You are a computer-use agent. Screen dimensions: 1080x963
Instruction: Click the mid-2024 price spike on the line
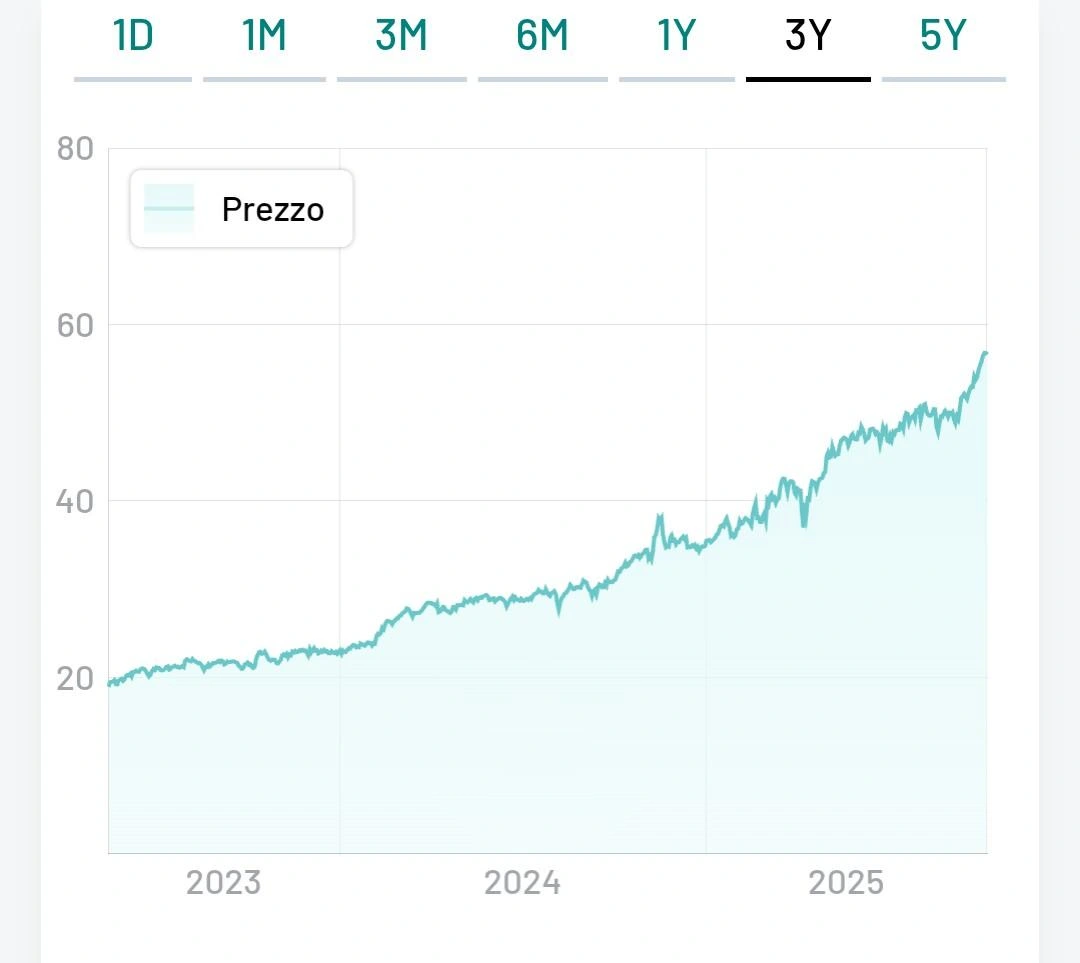click(x=660, y=517)
